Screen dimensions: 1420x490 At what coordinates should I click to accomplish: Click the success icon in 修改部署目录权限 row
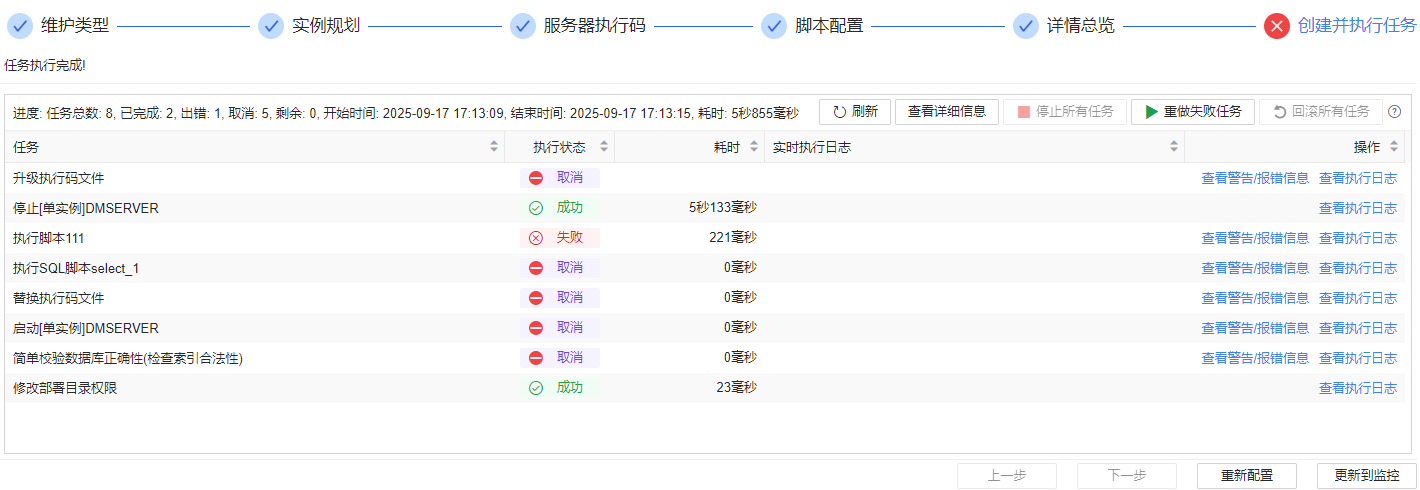pyautogui.click(x=536, y=388)
